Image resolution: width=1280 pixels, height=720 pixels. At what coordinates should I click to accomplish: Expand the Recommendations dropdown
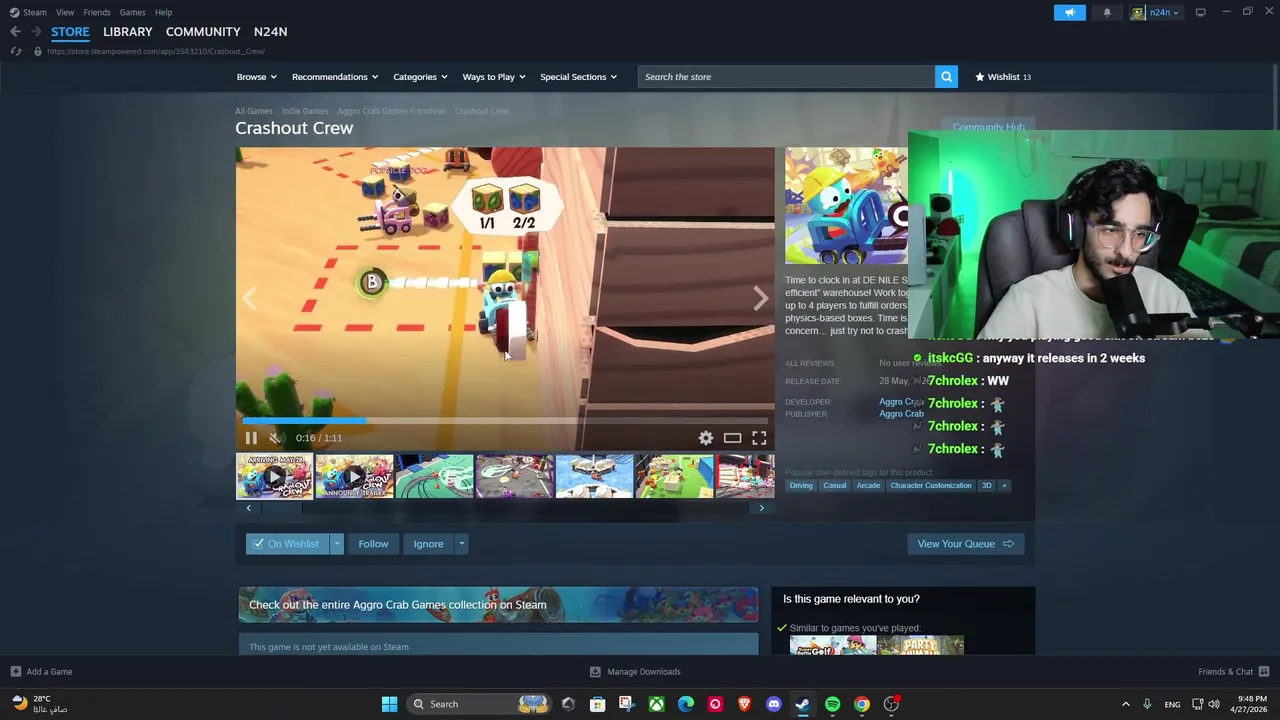(x=335, y=77)
